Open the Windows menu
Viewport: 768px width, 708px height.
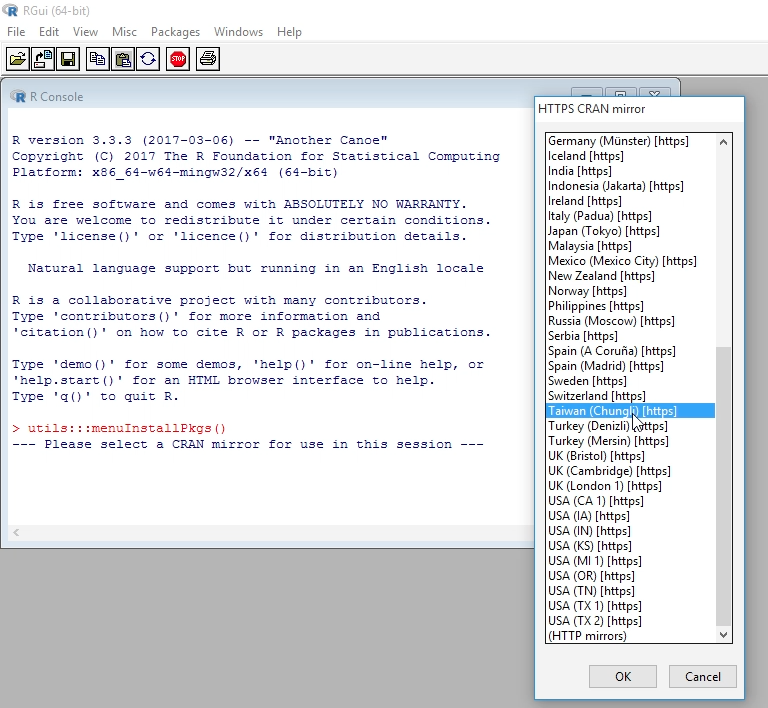[239, 32]
